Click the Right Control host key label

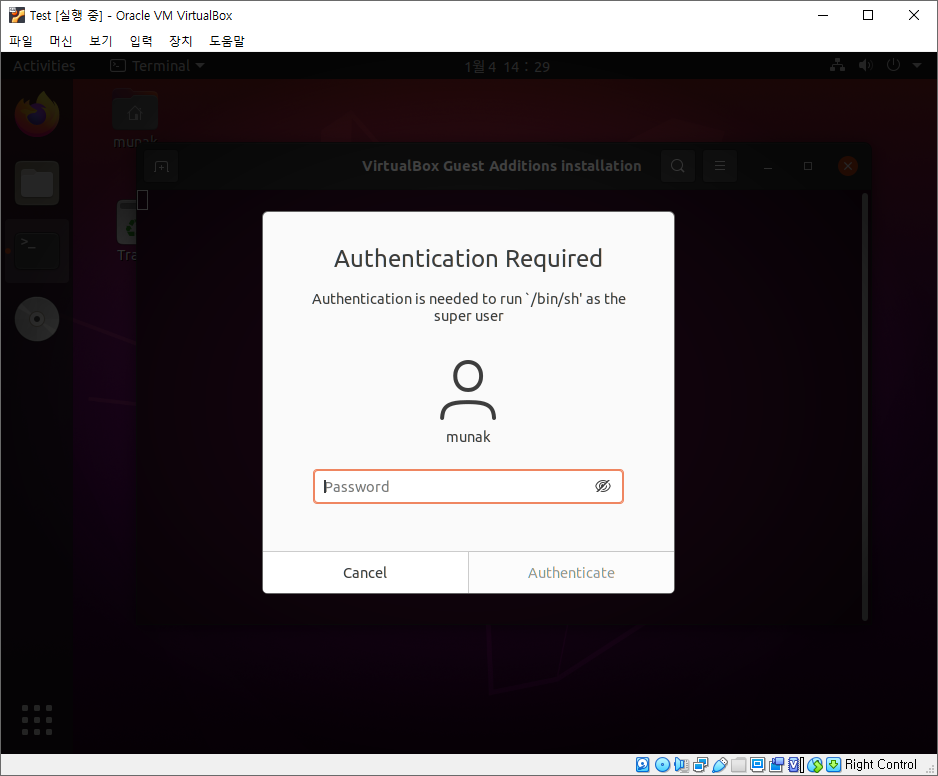click(x=881, y=764)
